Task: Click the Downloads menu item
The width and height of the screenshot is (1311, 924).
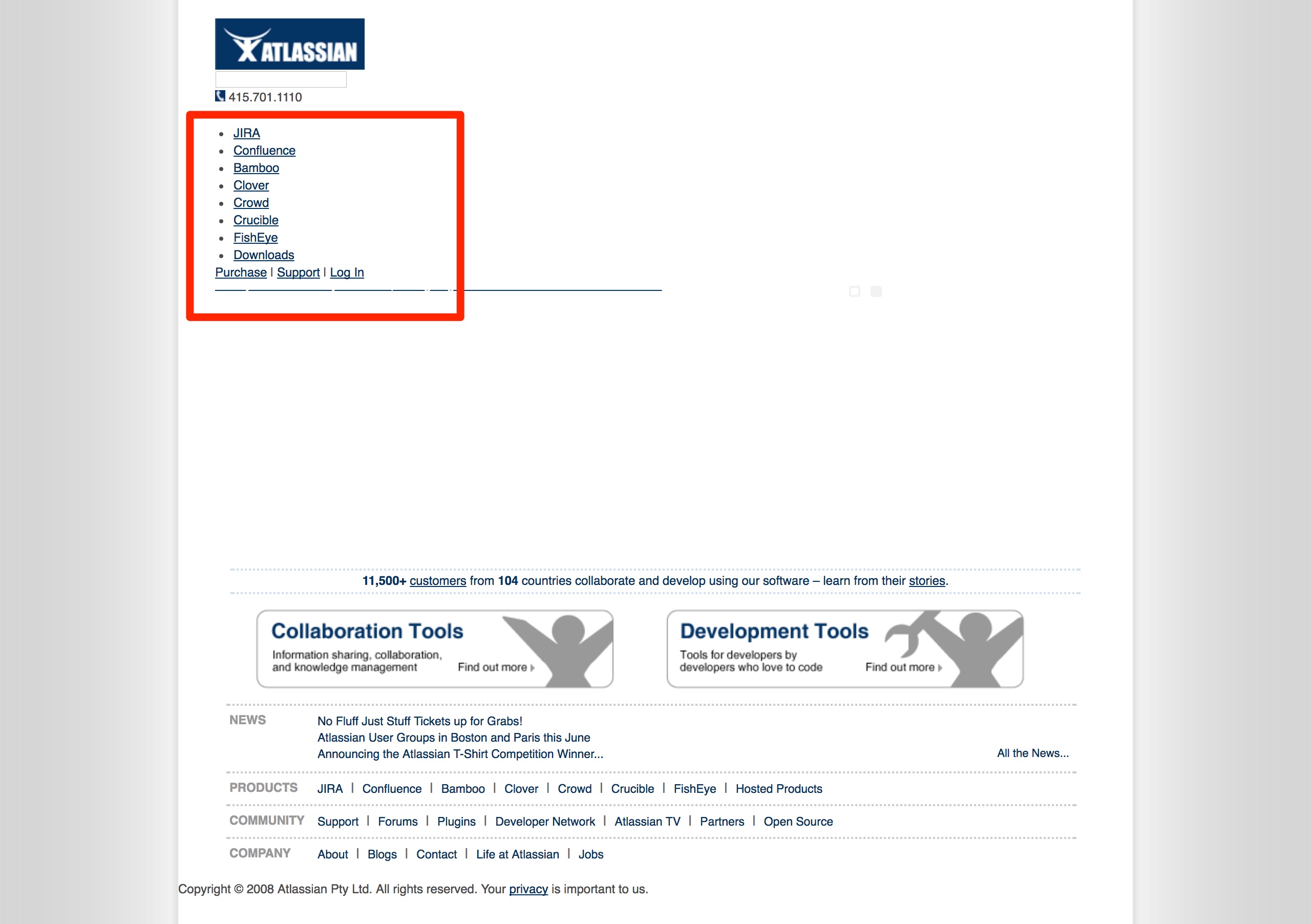Action: coord(263,255)
